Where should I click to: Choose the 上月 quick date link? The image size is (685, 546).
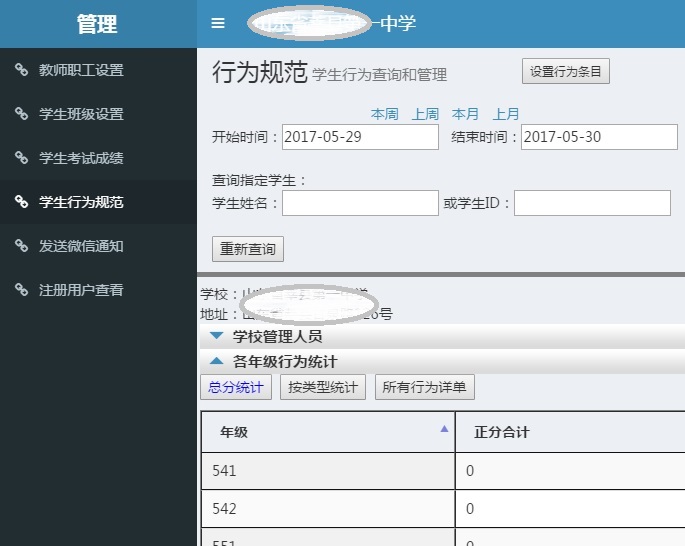click(x=506, y=114)
